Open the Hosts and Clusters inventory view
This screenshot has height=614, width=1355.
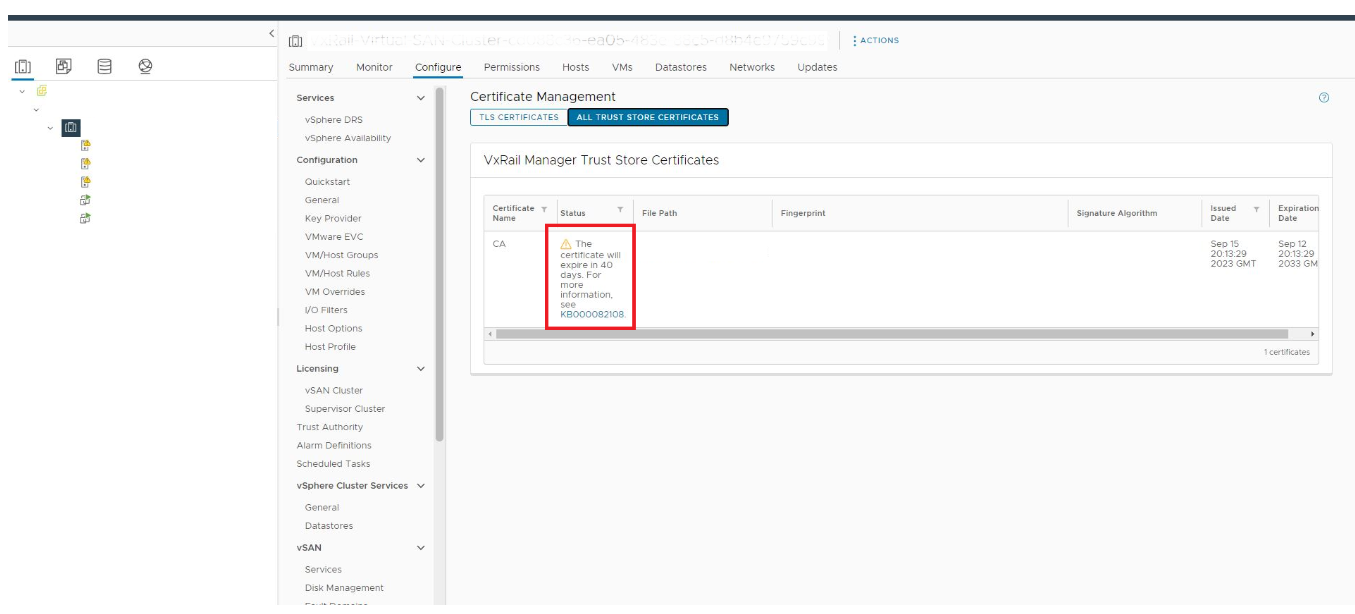click(23, 67)
